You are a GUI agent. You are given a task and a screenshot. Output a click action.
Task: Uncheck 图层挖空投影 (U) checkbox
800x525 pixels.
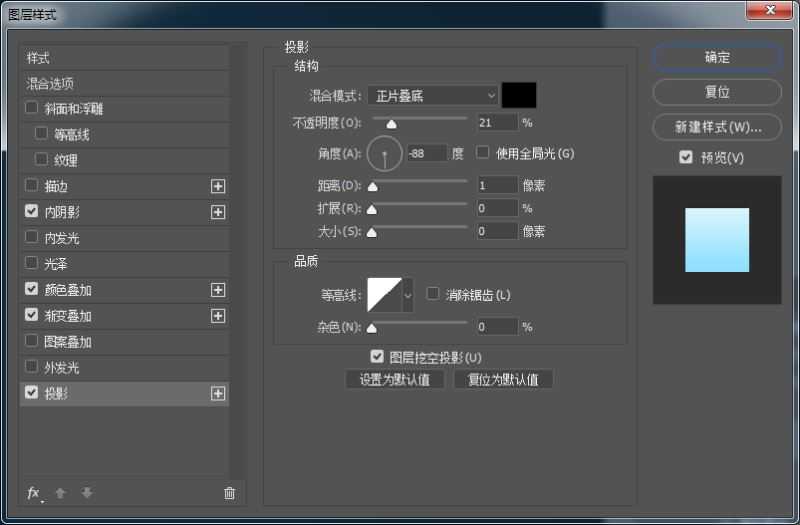pos(377,356)
